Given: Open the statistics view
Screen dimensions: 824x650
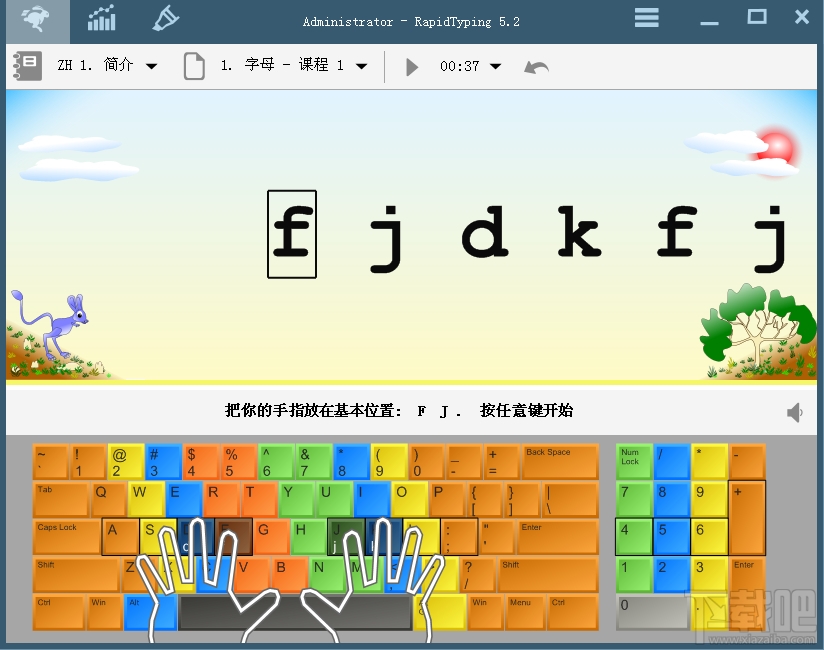Looking at the screenshot, I should click(x=101, y=18).
